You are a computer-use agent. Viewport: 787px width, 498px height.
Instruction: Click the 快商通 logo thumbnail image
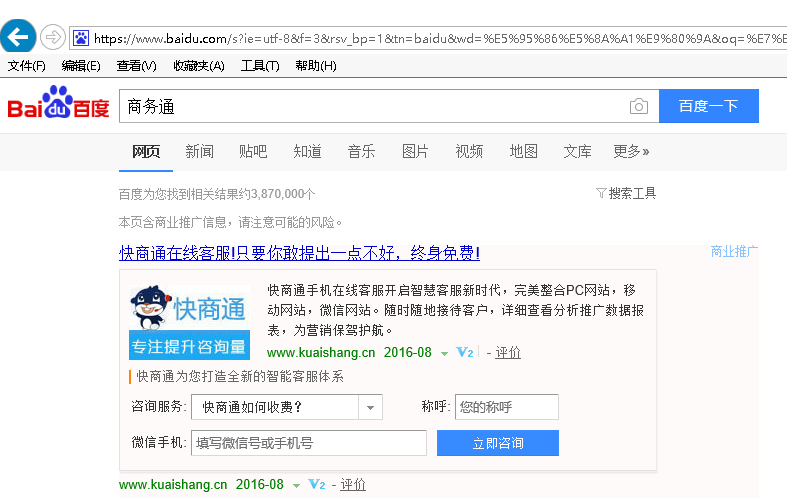point(189,322)
